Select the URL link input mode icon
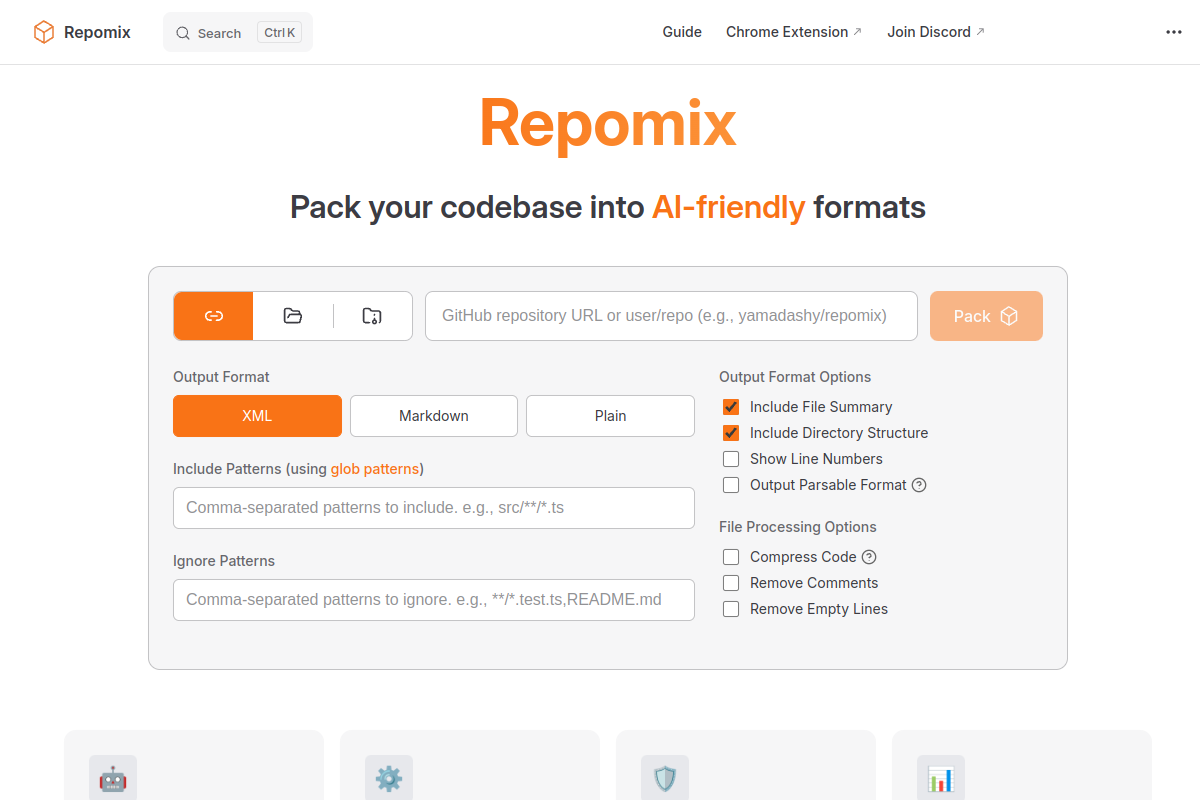This screenshot has height=800, width=1200. (x=213, y=316)
